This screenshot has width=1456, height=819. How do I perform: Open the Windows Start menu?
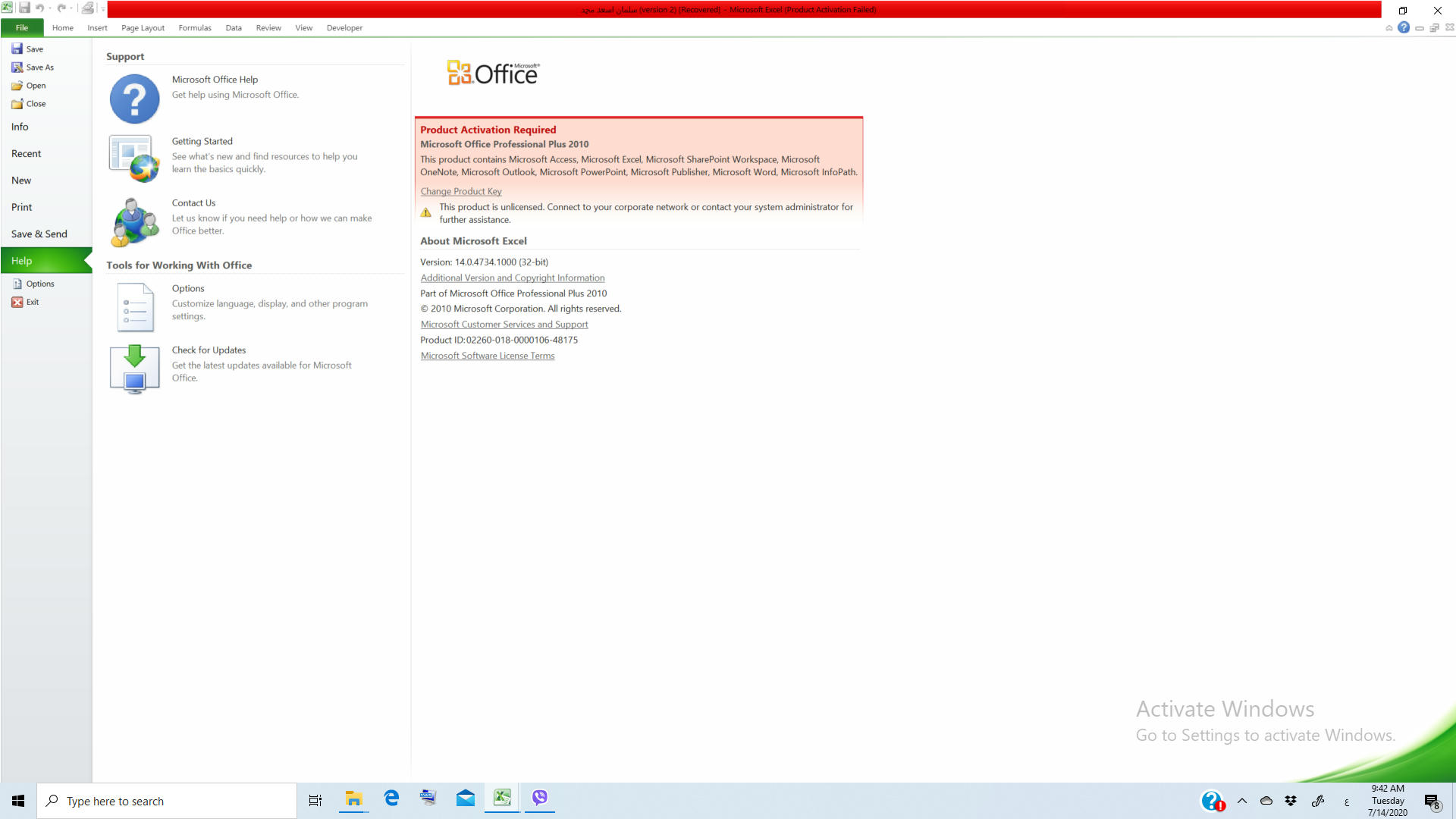(18, 801)
